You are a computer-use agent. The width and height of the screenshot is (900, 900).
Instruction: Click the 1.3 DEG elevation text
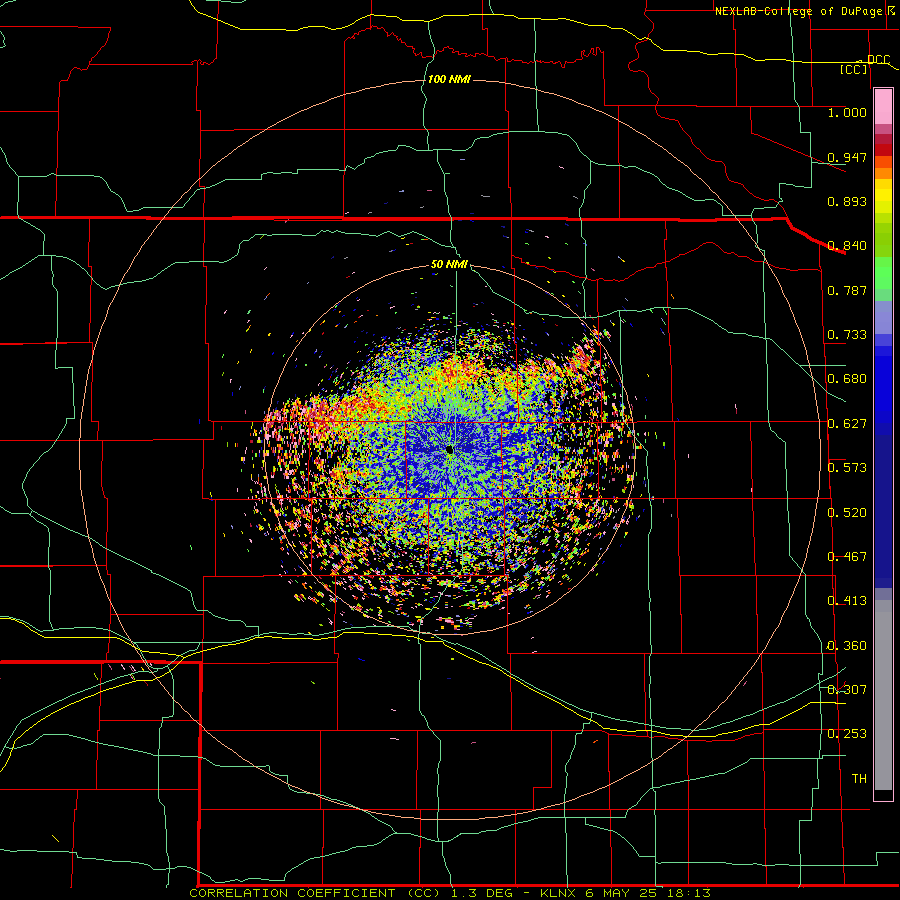[x=483, y=893]
